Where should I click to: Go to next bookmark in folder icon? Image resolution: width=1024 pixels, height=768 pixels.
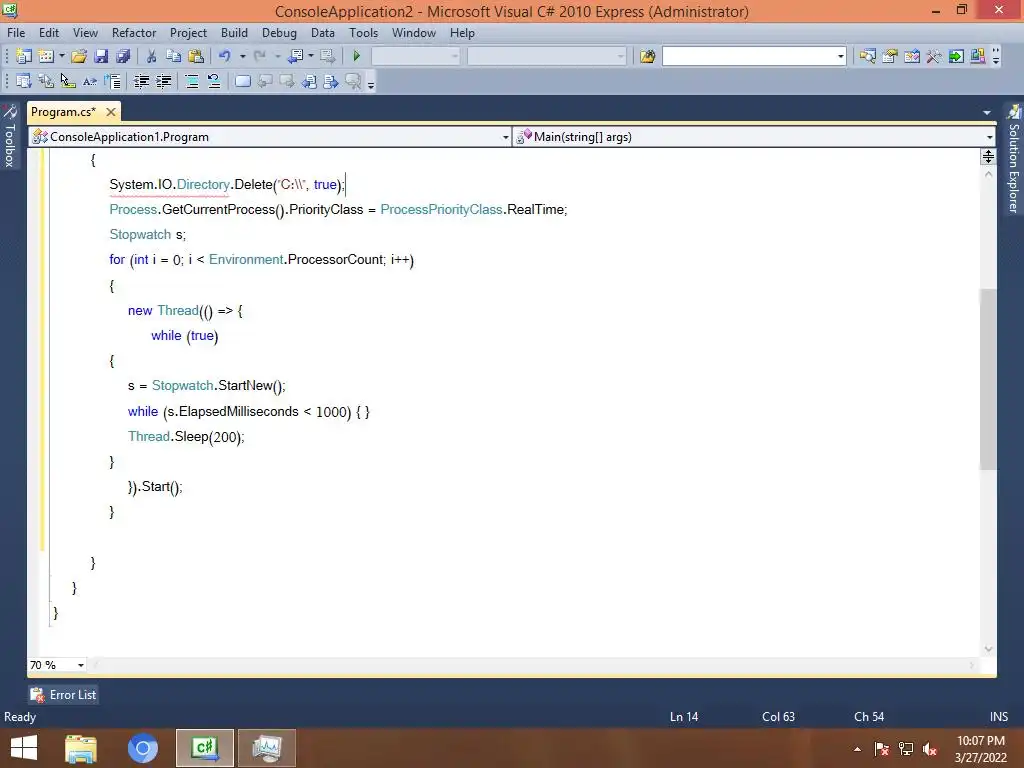pyautogui.click(x=331, y=81)
